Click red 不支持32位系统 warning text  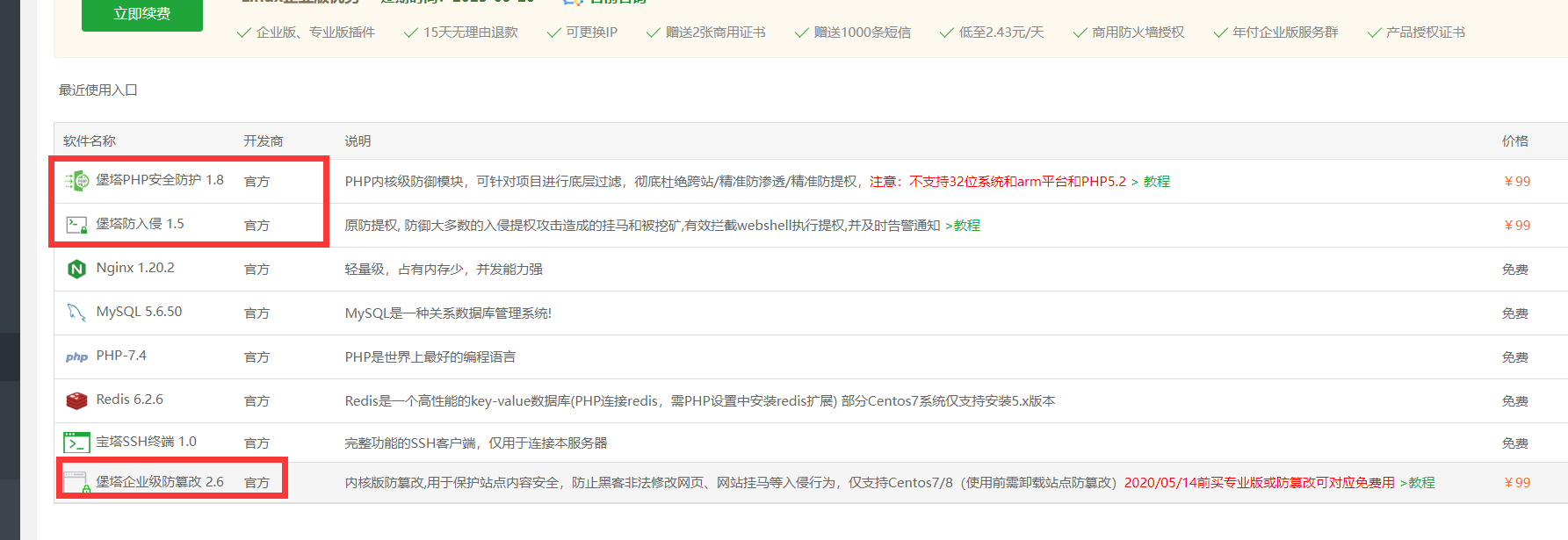click(x=998, y=182)
